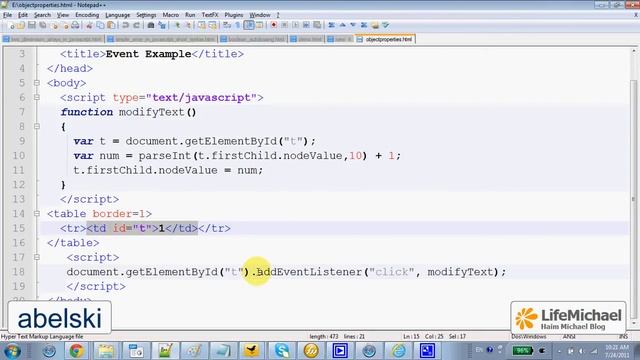Cut selection using the scissors icon
The height and width of the screenshot is (360, 640).
pyautogui.click(x=89, y=25)
